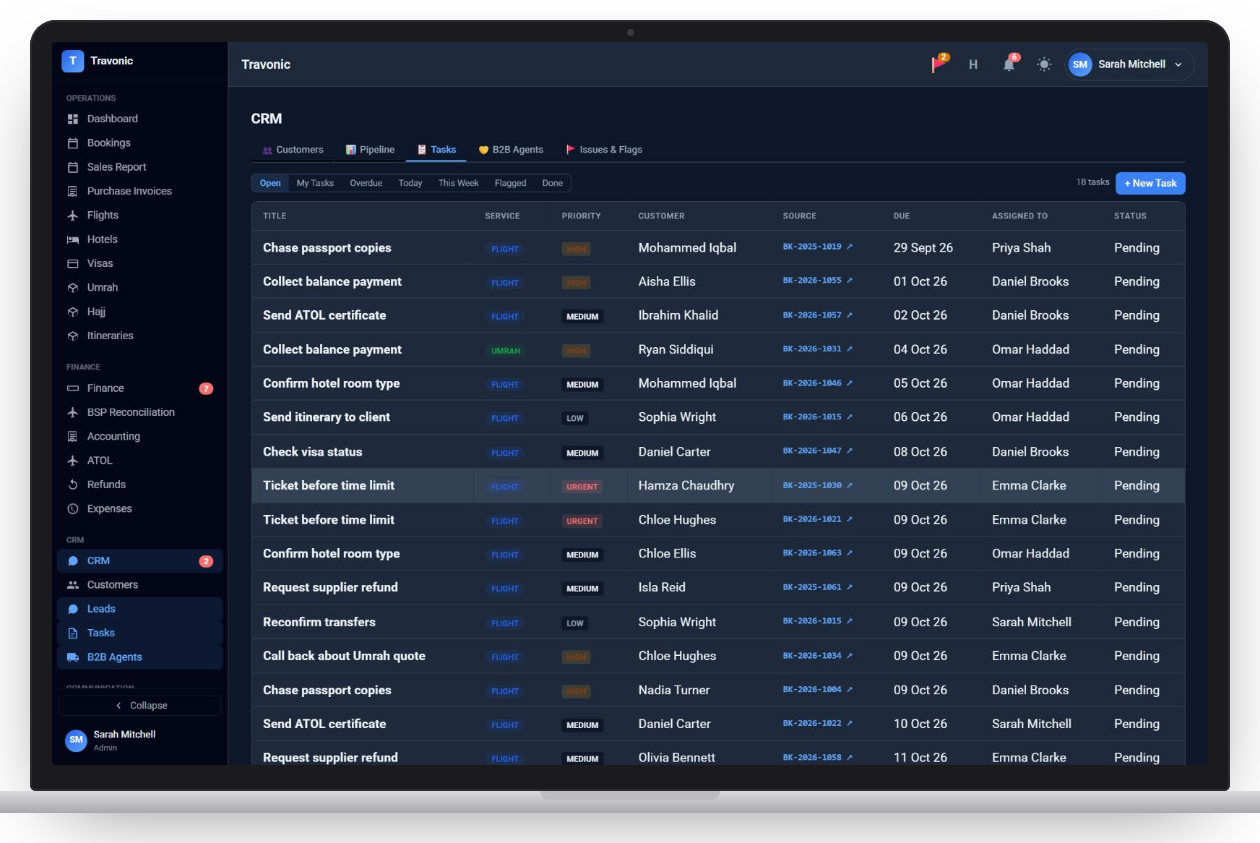
Task: Click the New Task button
Action: click(1150, 183)
